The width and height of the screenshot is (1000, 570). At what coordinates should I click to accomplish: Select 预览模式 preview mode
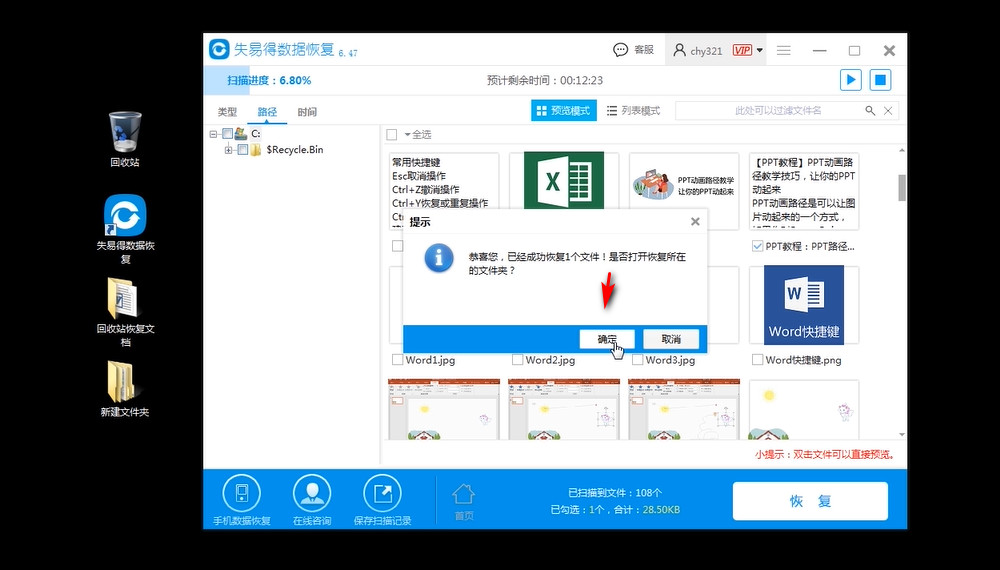tap(564, 110)
